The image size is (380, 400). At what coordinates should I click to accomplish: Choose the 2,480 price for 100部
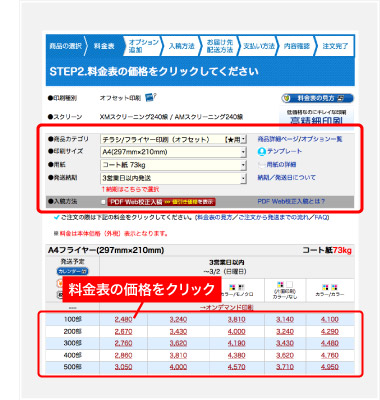(123, 319)
